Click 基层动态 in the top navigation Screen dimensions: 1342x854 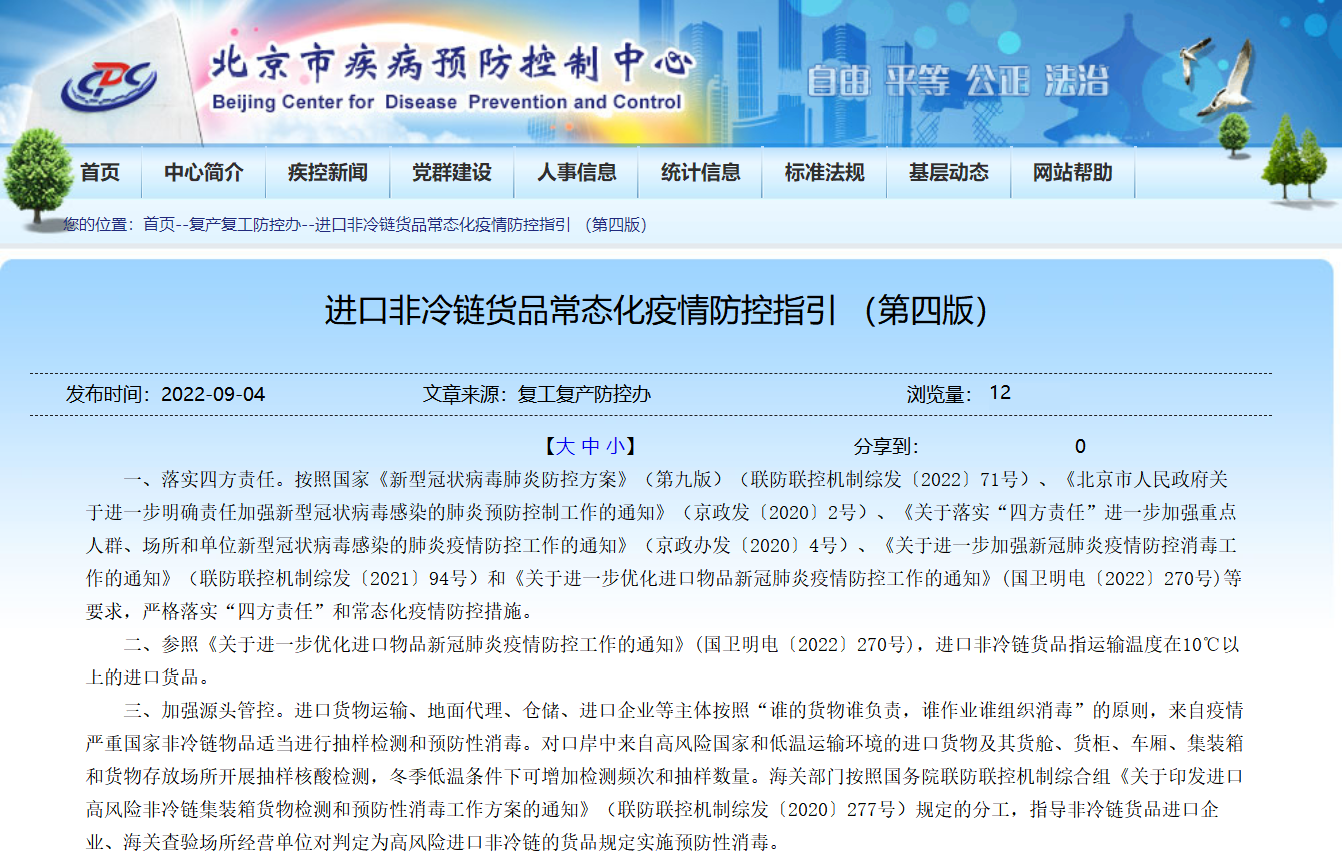click(x=948, y=173)
